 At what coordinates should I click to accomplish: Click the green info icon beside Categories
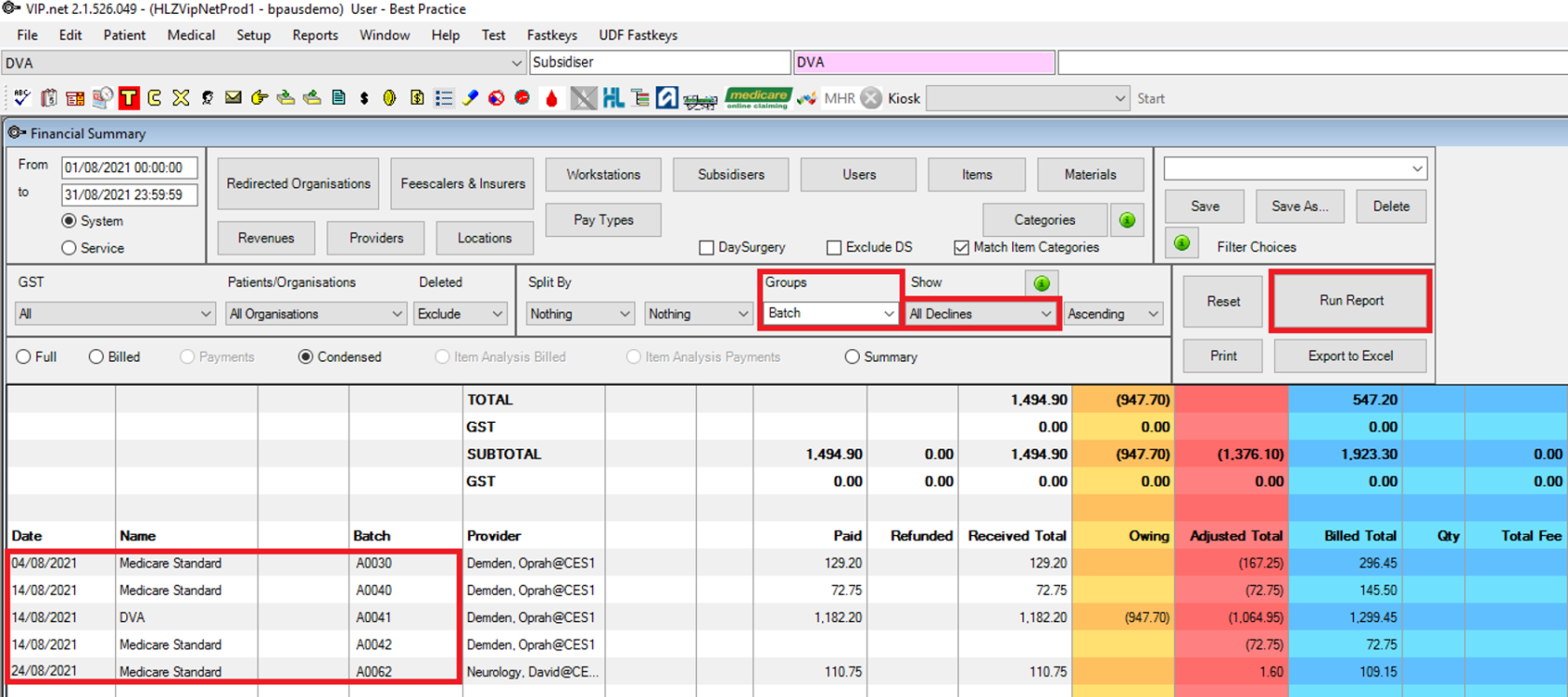[1127, 220]
